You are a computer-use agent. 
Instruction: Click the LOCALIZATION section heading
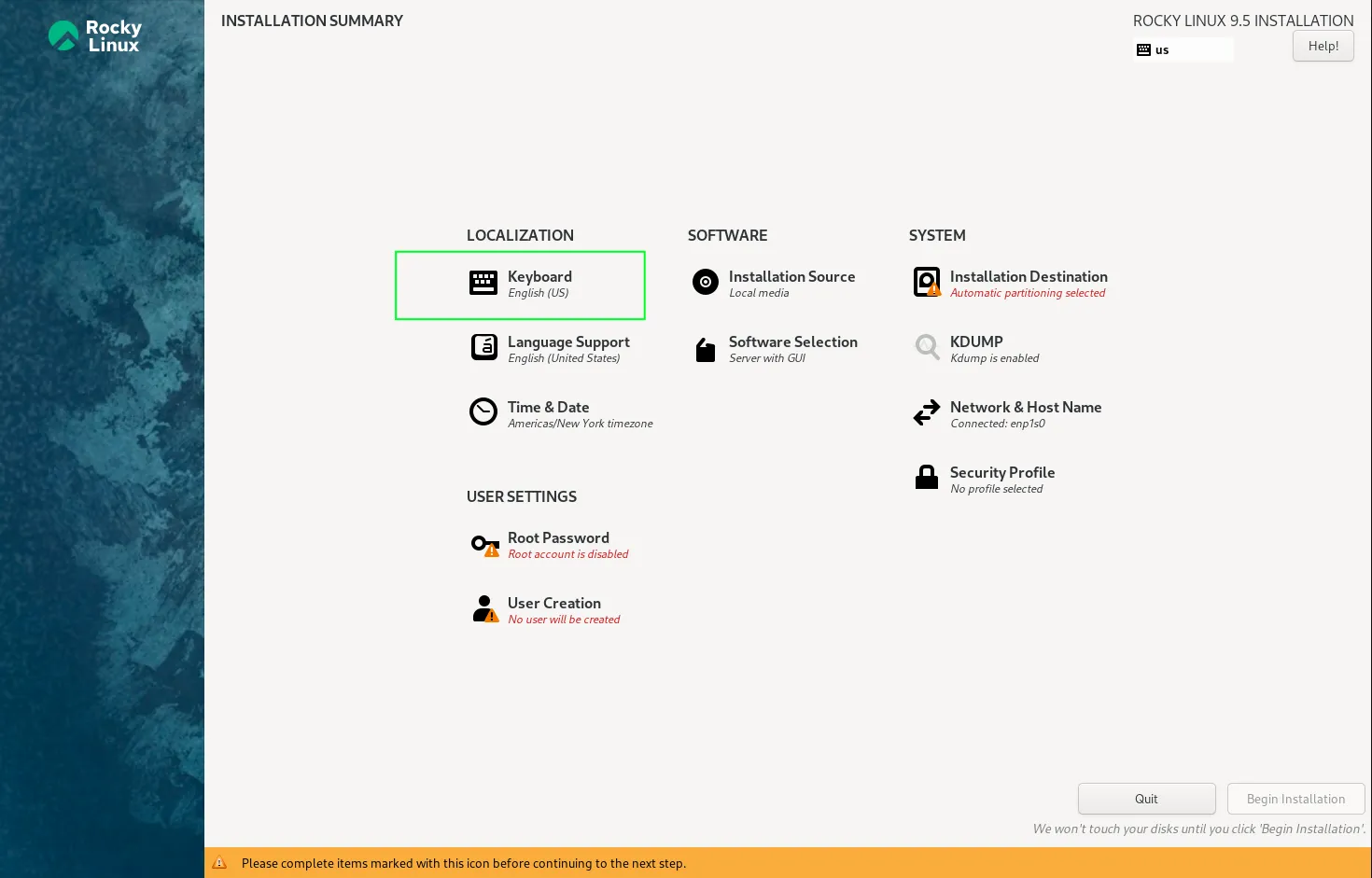(520, 235)
